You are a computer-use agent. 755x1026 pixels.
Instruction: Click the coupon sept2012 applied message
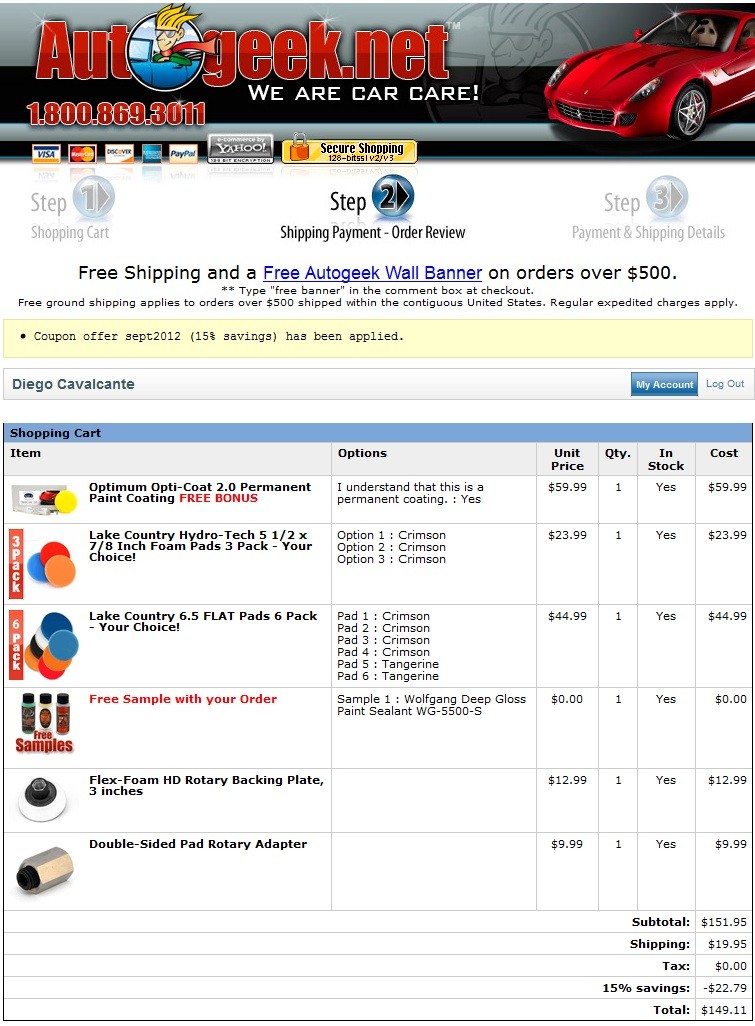(219, 336)
